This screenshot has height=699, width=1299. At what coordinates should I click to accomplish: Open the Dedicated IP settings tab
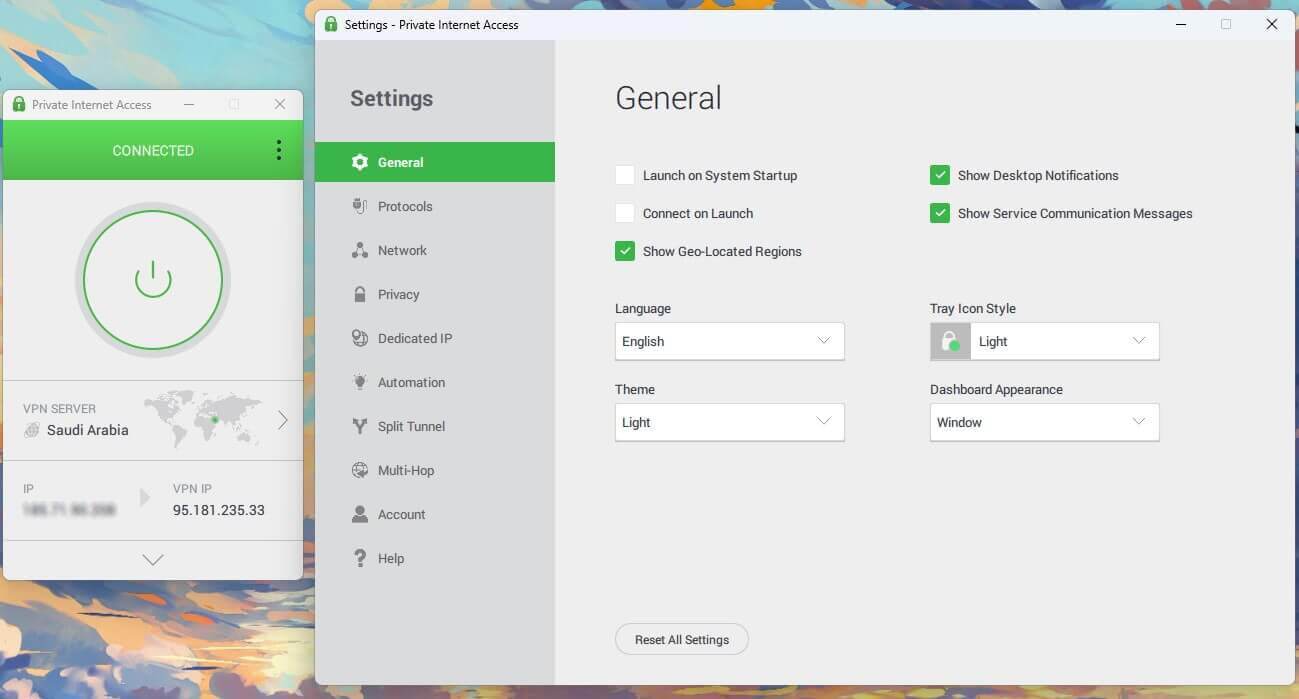pyautogui.click(x=435, y=338)
